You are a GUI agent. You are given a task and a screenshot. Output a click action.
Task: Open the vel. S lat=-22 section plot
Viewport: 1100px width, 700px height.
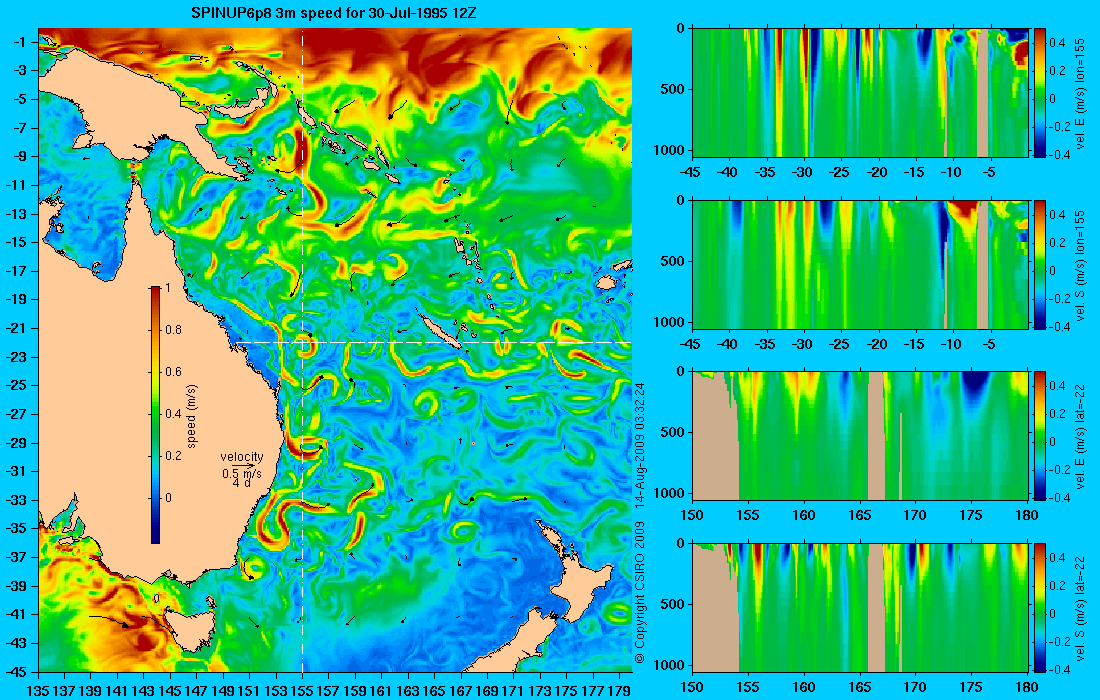859,607
